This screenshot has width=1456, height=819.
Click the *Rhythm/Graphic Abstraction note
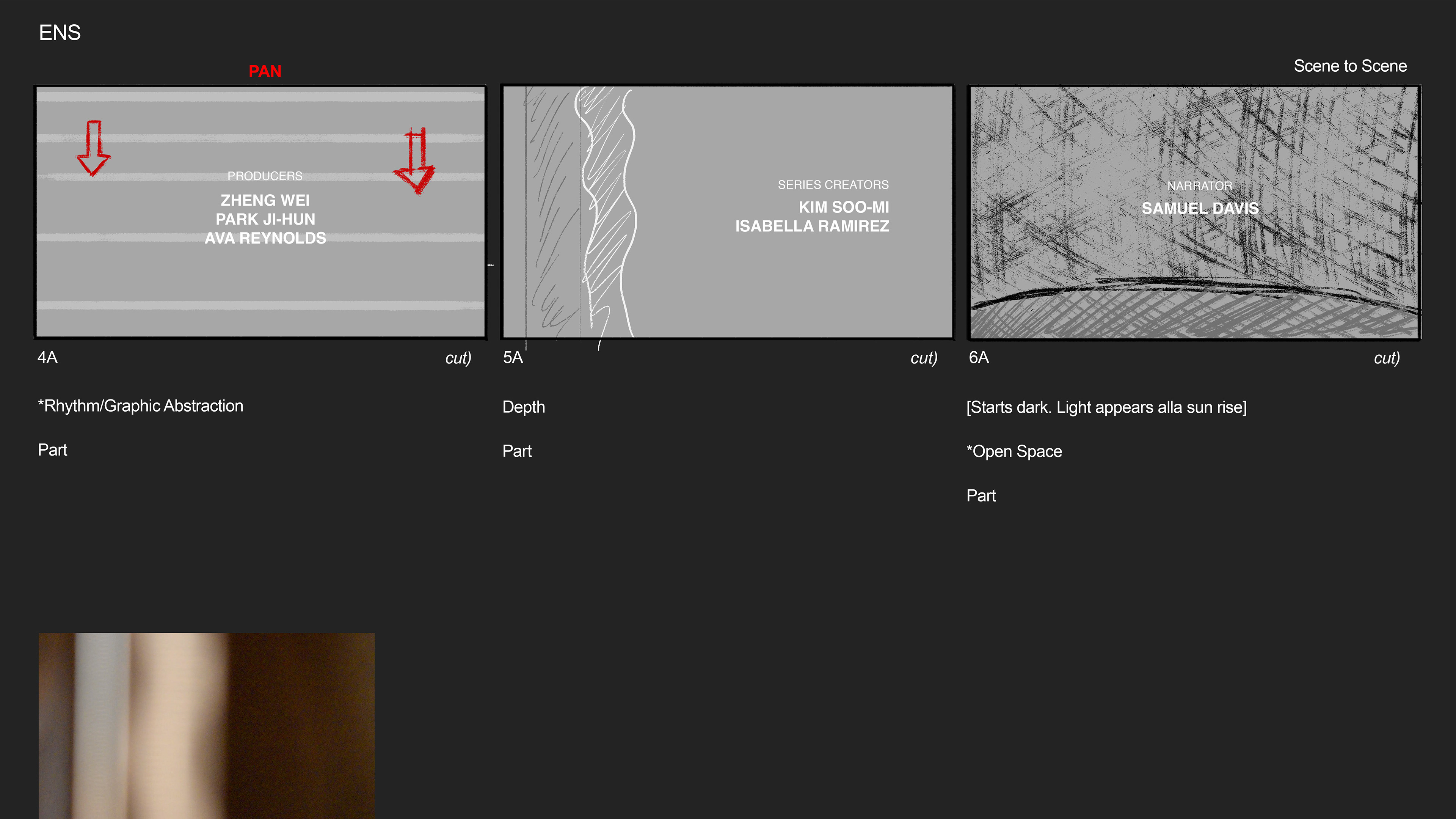140,406
